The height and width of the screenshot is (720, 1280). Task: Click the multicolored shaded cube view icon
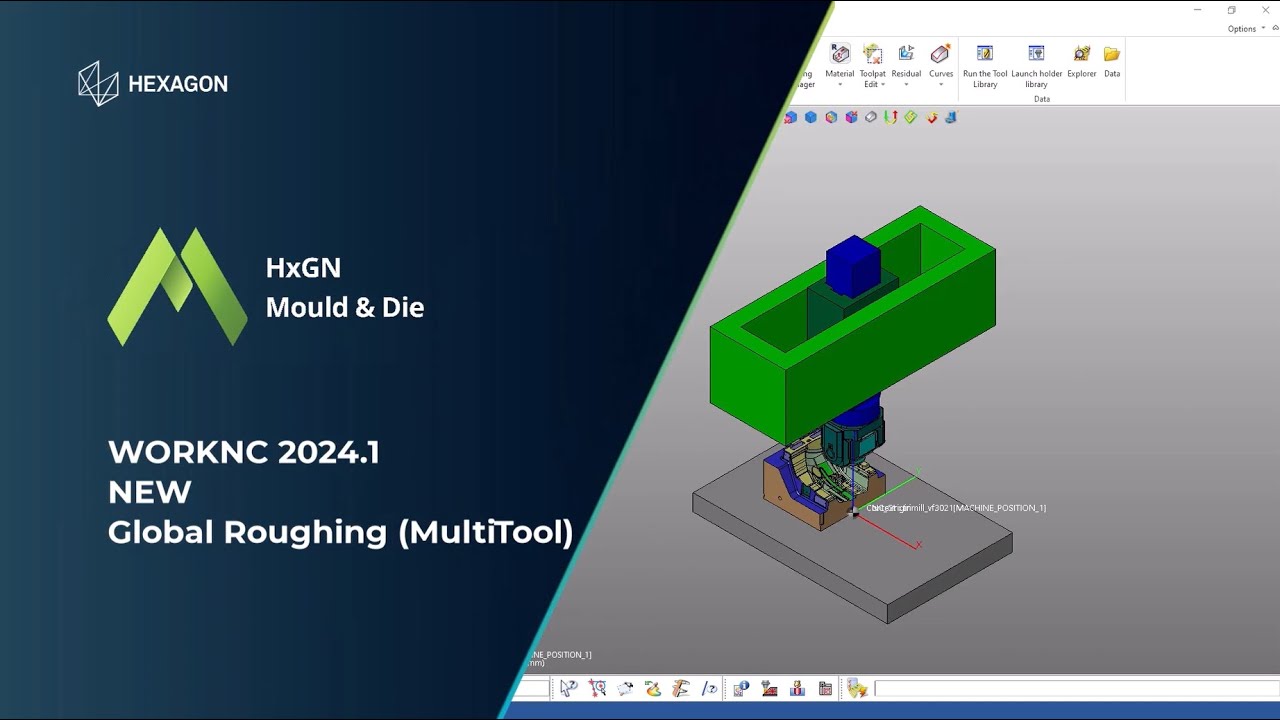(831, 117)
